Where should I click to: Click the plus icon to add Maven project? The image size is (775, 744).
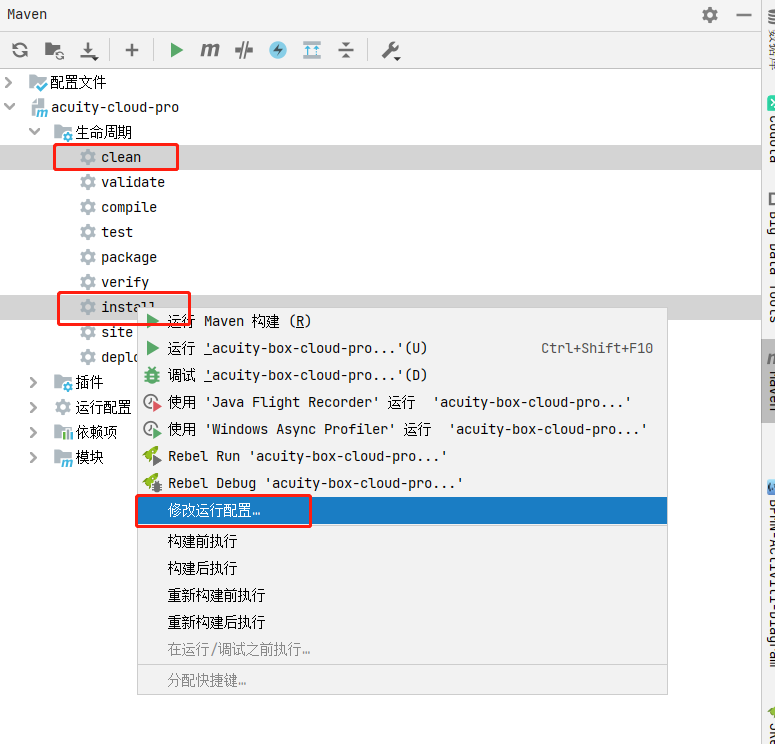click(x=131, y=50)
